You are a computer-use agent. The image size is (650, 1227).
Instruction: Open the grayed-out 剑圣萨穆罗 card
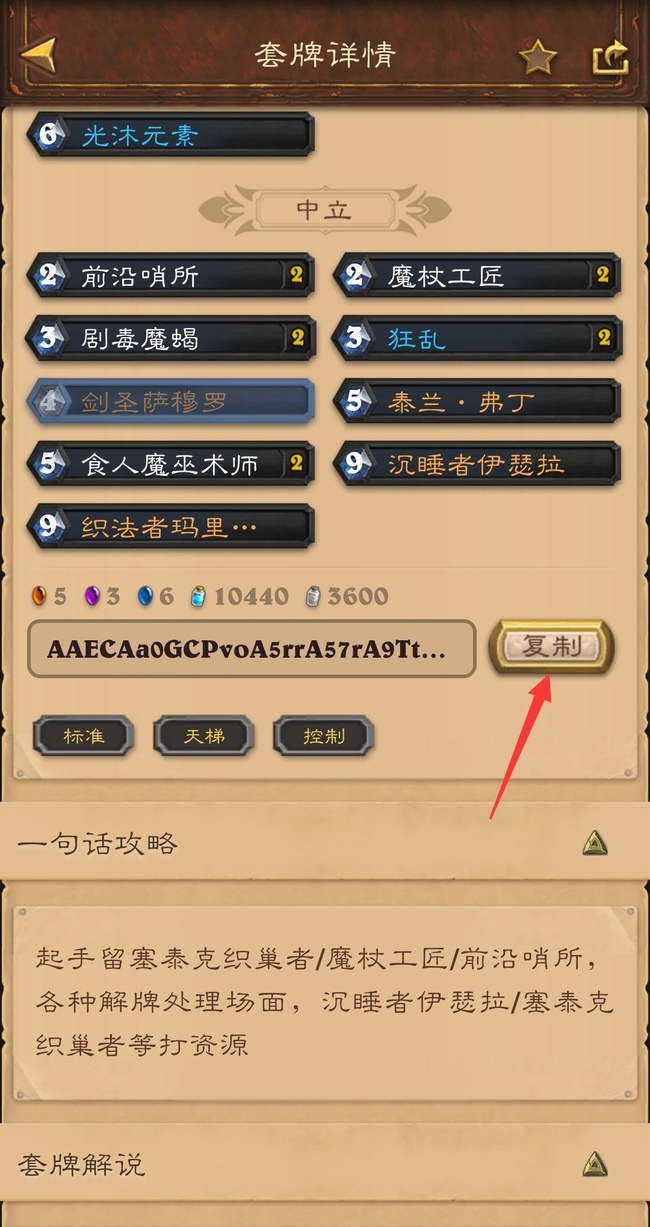(x=171, y=402)
